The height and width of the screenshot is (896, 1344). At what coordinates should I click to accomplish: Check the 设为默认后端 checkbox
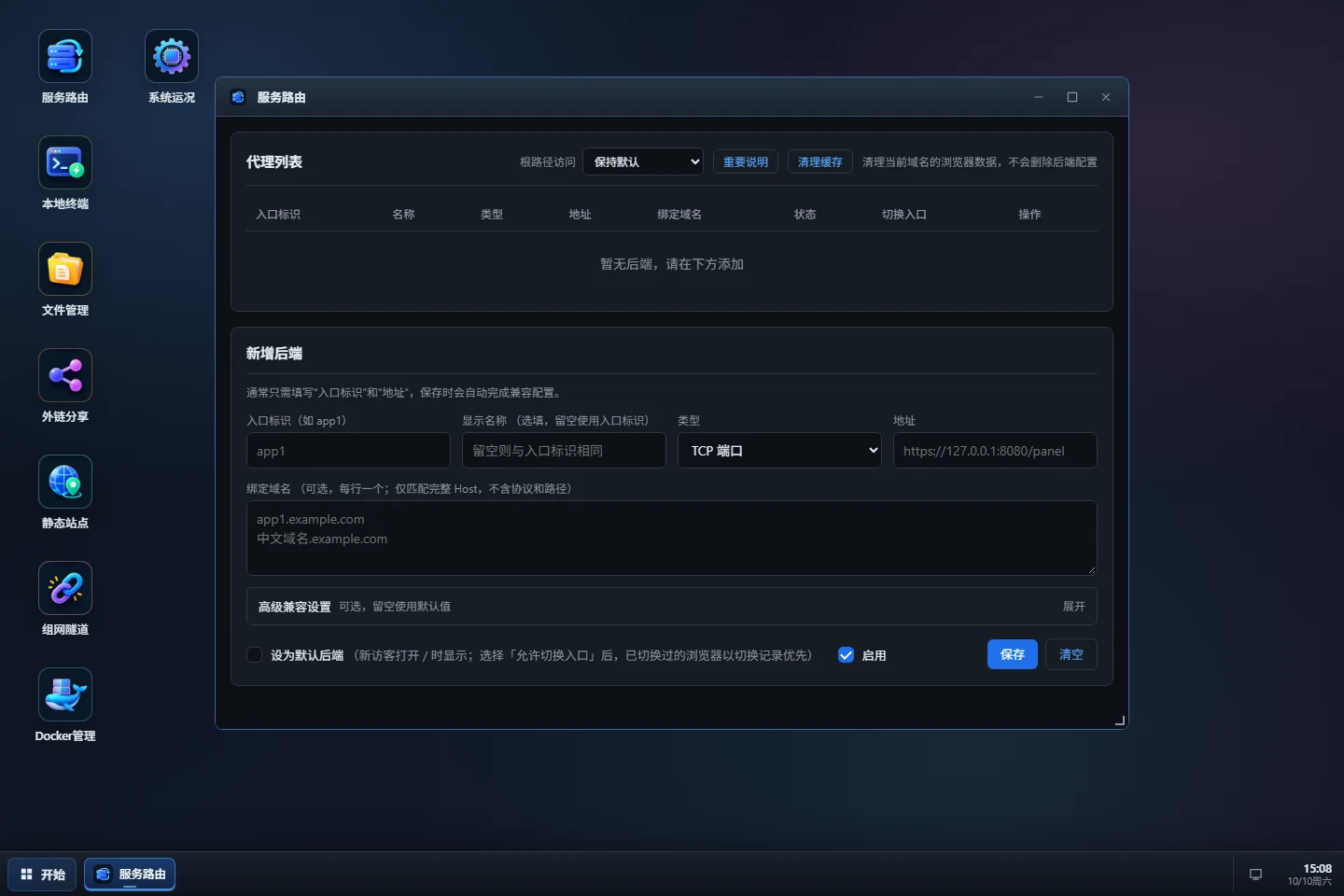pyautogui.click(x=254, y=655)
